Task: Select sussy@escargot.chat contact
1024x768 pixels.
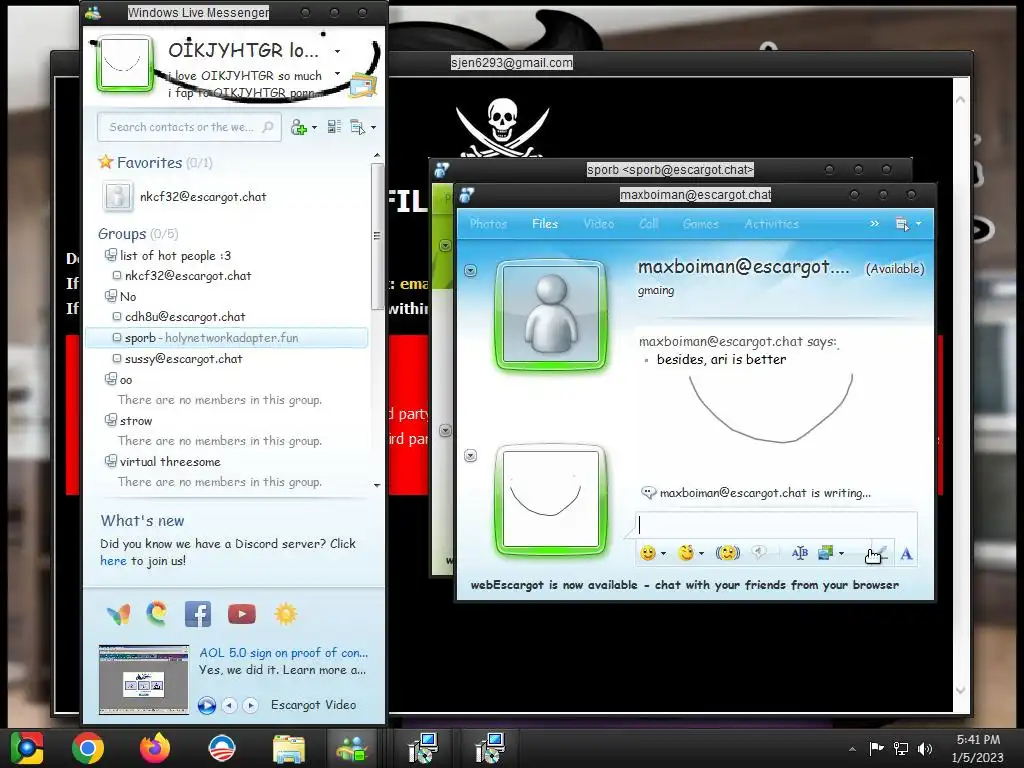Action: click(184, 359)
